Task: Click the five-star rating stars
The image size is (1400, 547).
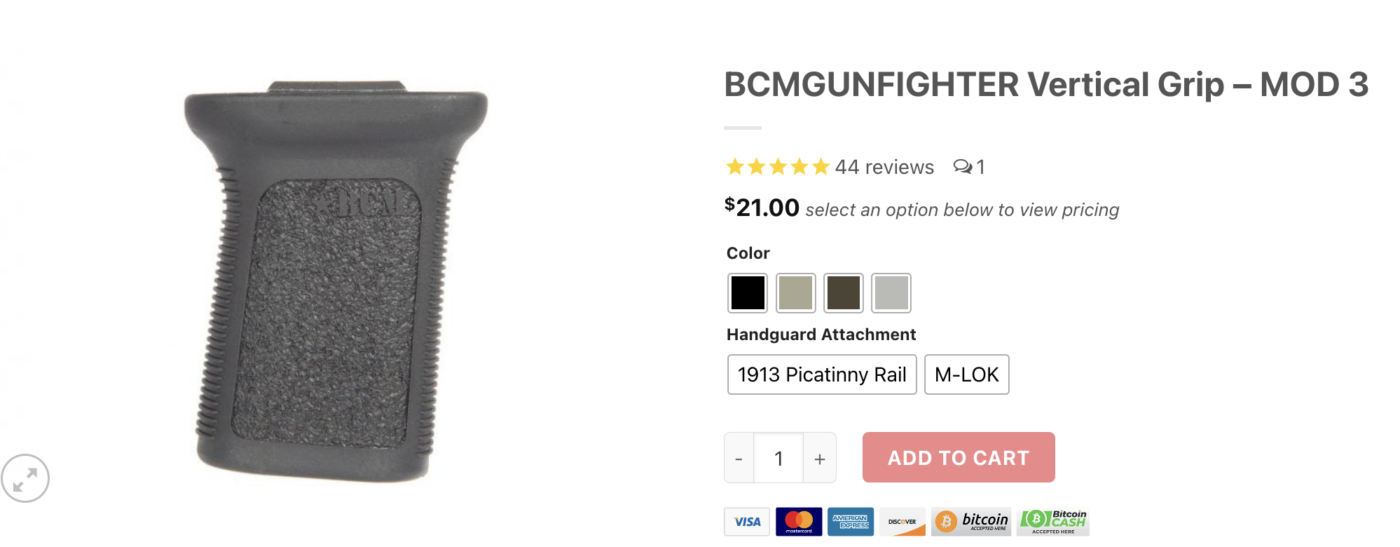Action: click(777, 167)
